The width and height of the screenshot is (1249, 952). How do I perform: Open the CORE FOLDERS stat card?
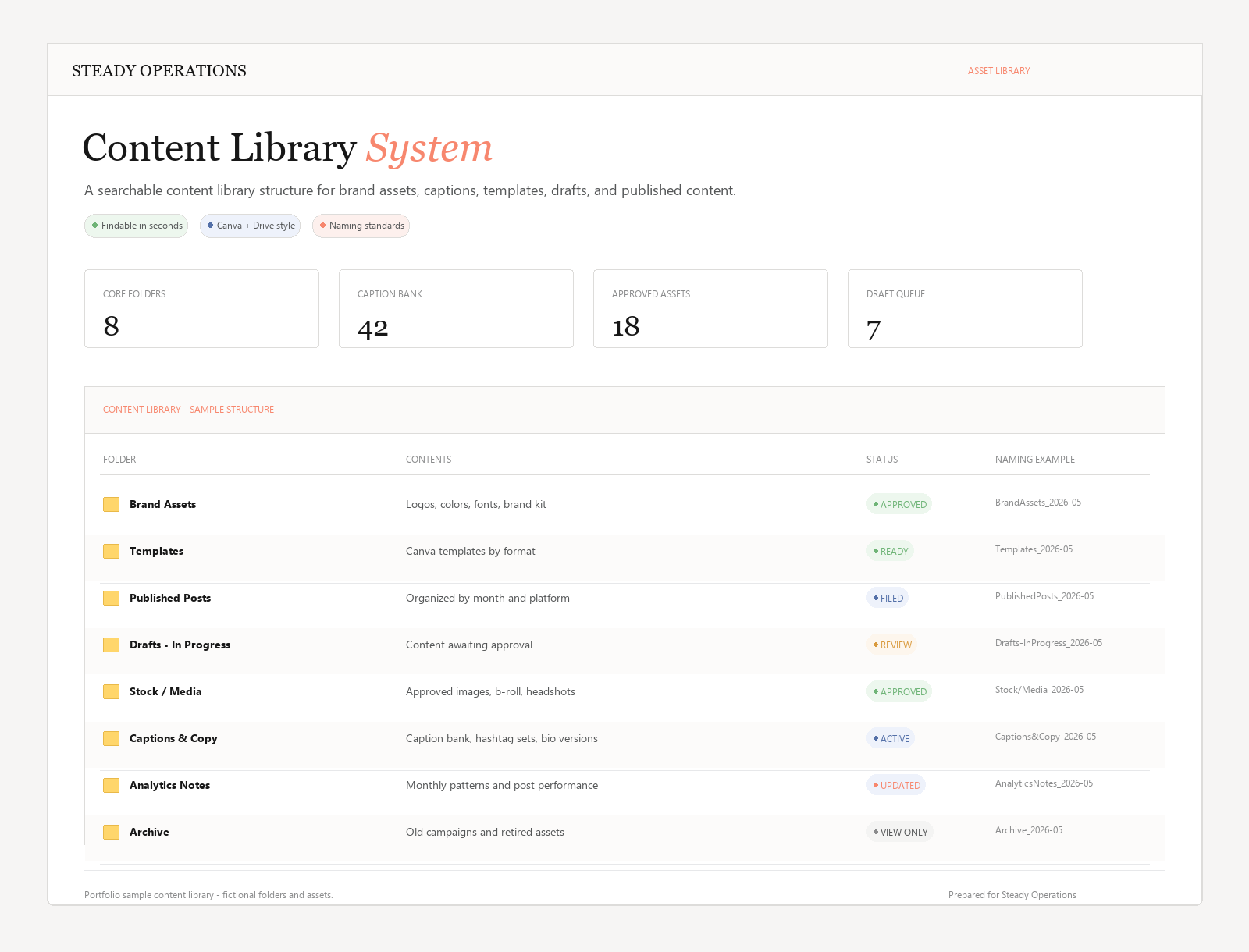point(201,308)
